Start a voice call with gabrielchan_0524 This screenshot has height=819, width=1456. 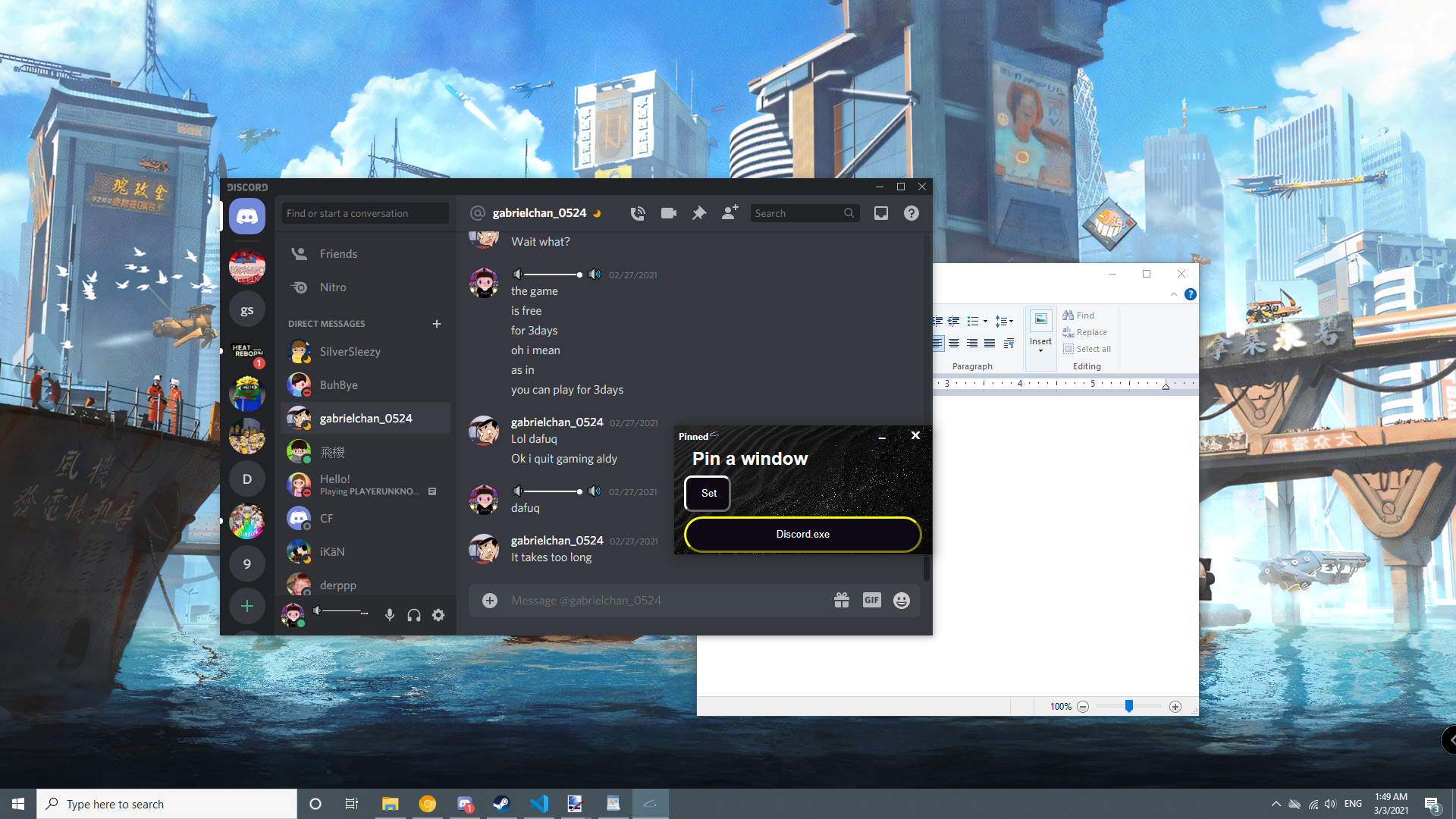coord(638,213)
